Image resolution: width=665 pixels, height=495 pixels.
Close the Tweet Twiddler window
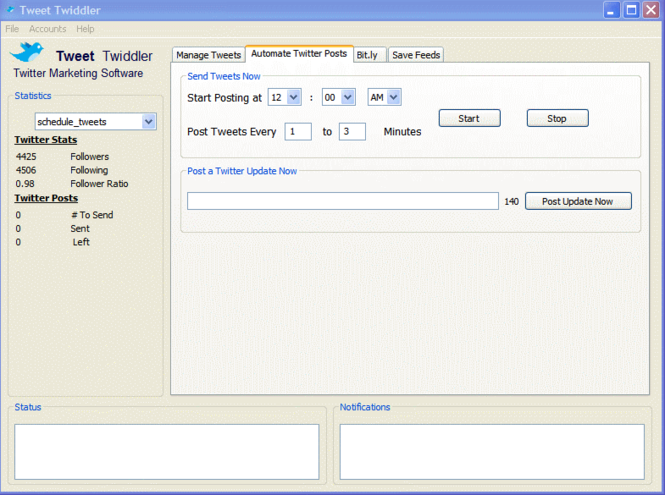[651, 10]
